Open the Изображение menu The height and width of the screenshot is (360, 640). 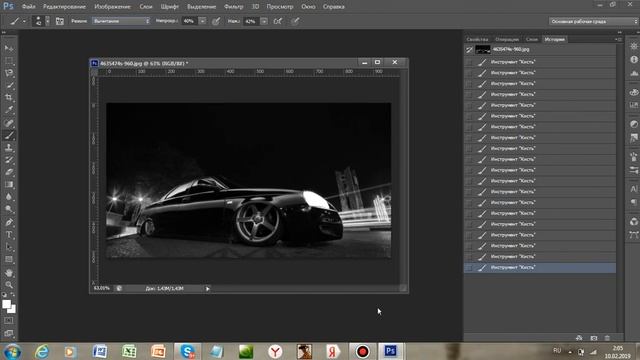click(x=112, y=7)
